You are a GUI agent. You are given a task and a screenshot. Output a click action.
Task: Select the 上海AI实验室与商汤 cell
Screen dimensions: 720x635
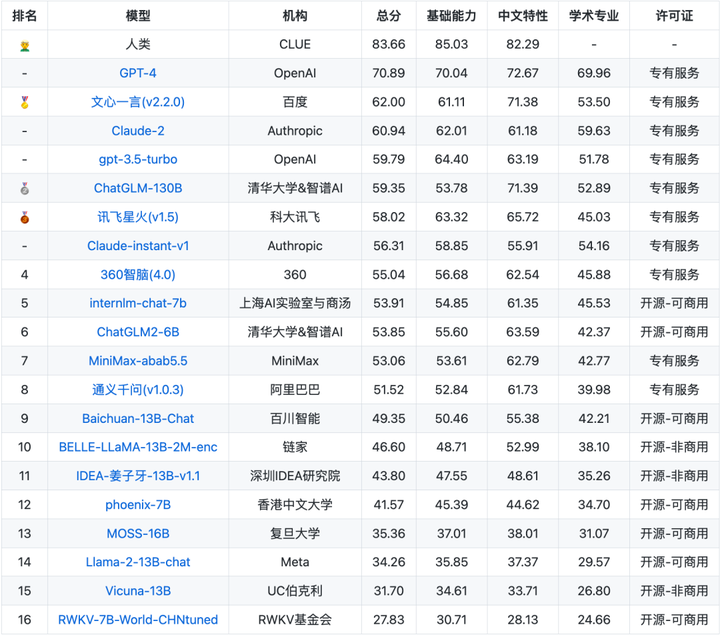295,303
